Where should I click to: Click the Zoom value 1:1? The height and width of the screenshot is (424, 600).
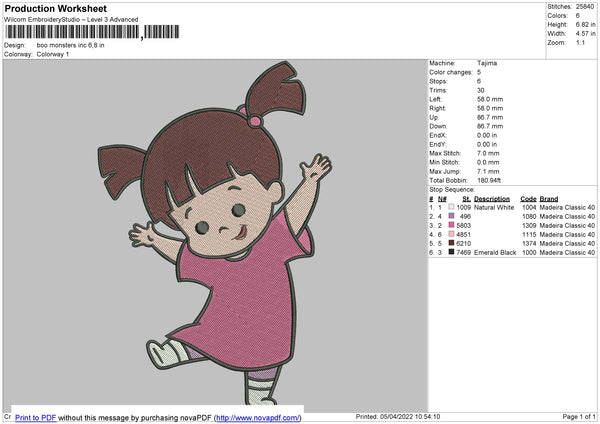(580, 42)
